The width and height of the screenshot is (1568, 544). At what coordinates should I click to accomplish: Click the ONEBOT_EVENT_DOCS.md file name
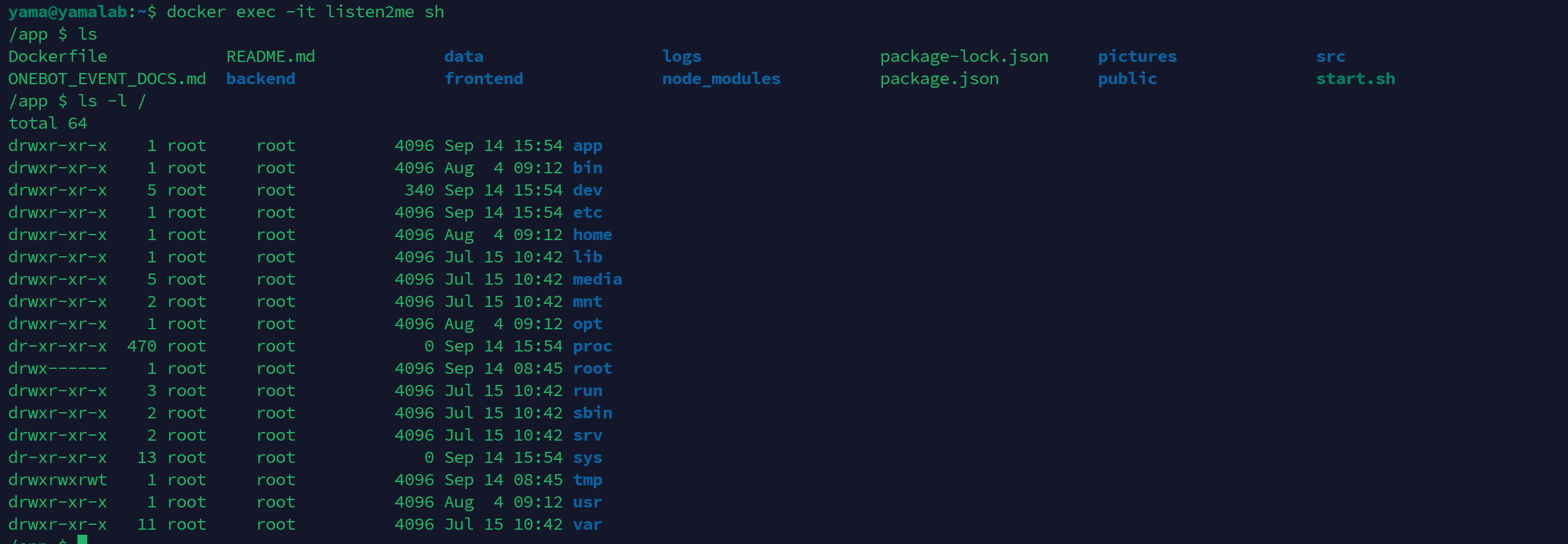107,79
